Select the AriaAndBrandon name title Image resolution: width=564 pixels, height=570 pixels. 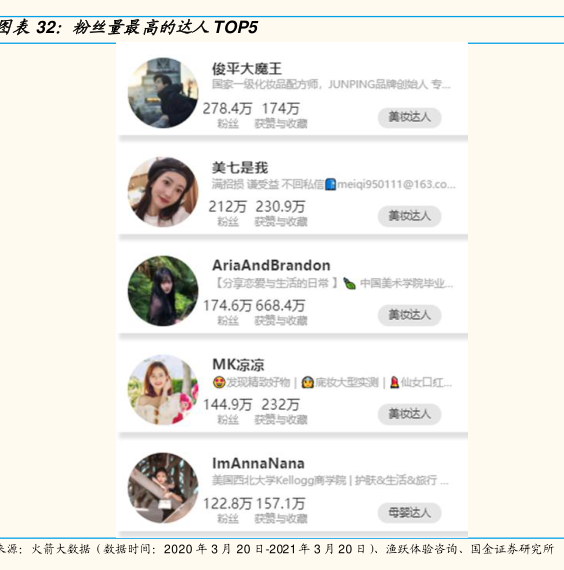click(x=271, y=265)
